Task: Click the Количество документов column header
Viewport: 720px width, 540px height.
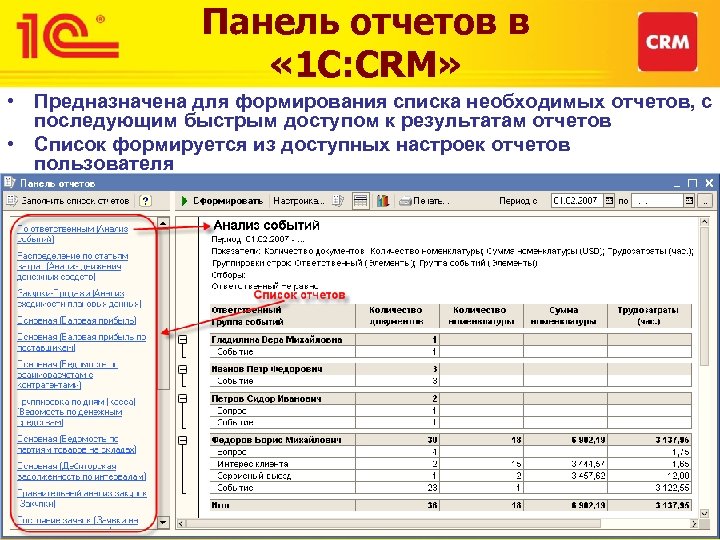Action: coord(397,316)
